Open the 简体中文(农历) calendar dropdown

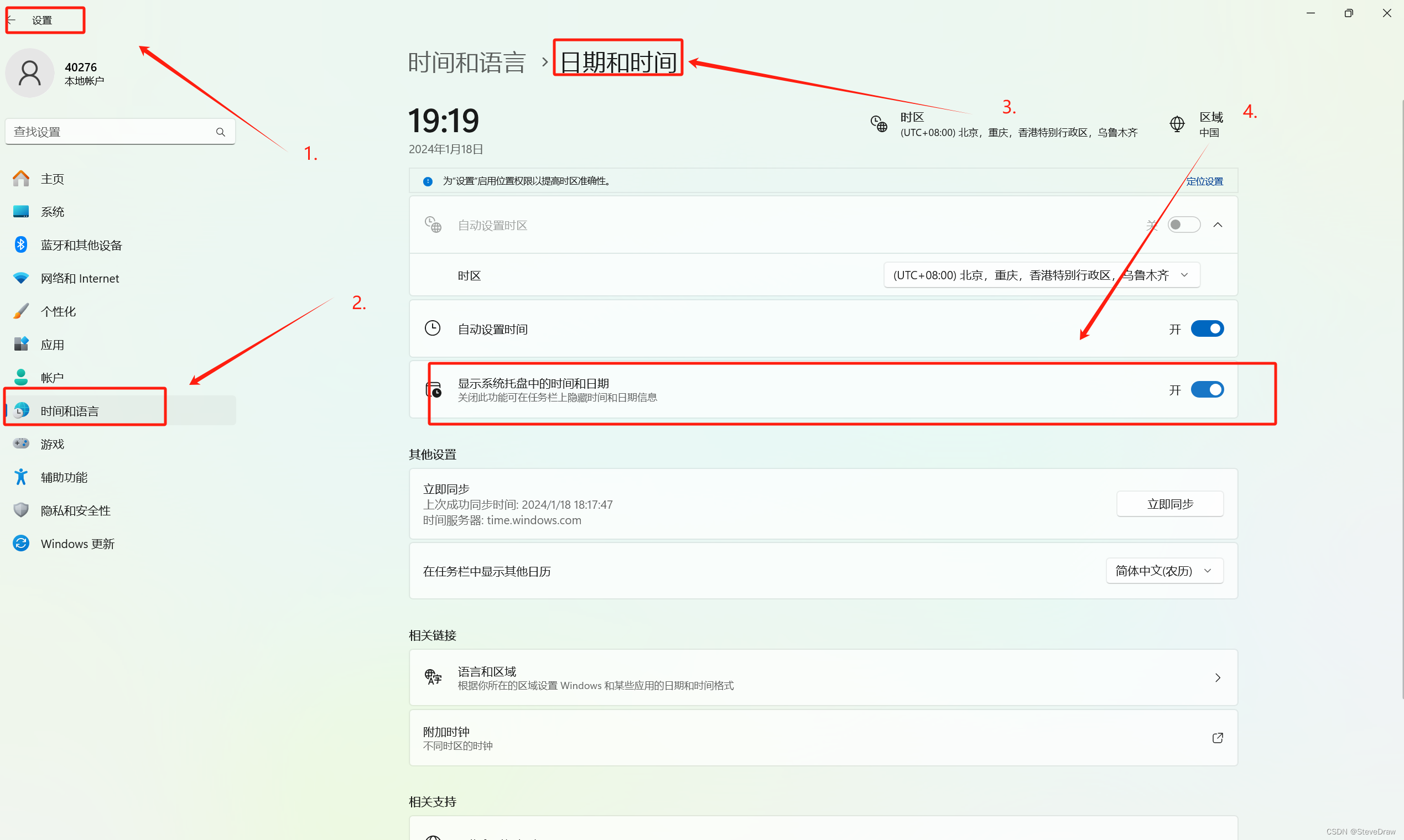[x=1164, y=571]
